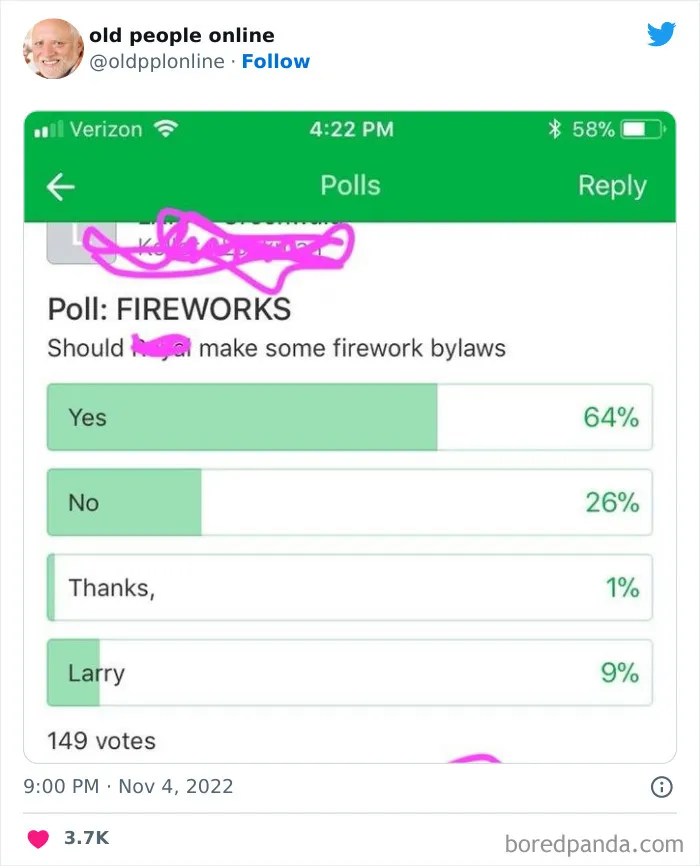Image resolution: width=700 pixels, height=866 pixels.
Task: Click the Polls header title
Action: [x=350, y=186]
